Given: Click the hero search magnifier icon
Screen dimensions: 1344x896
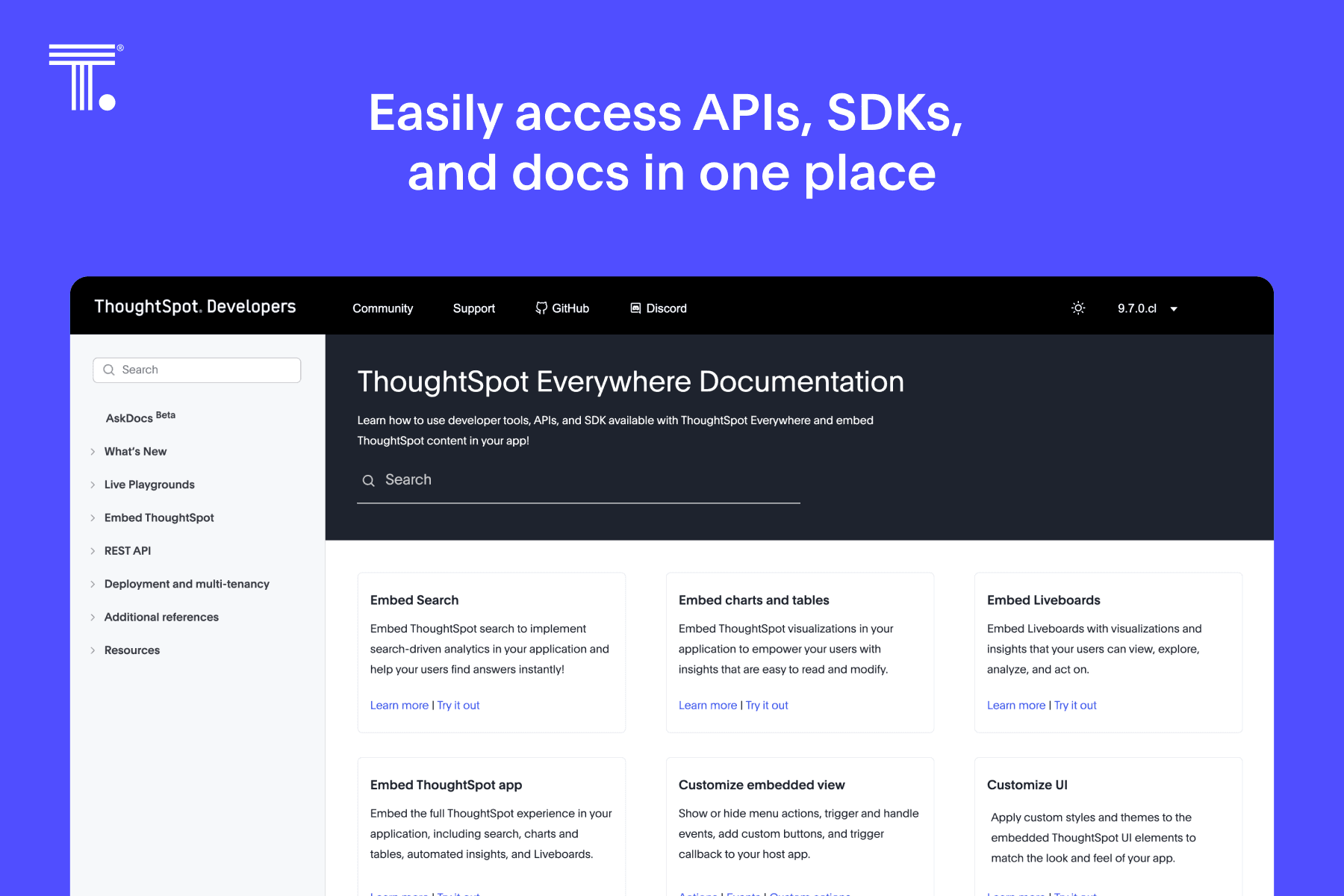Looking at the screenshot, I should point(368,481).
